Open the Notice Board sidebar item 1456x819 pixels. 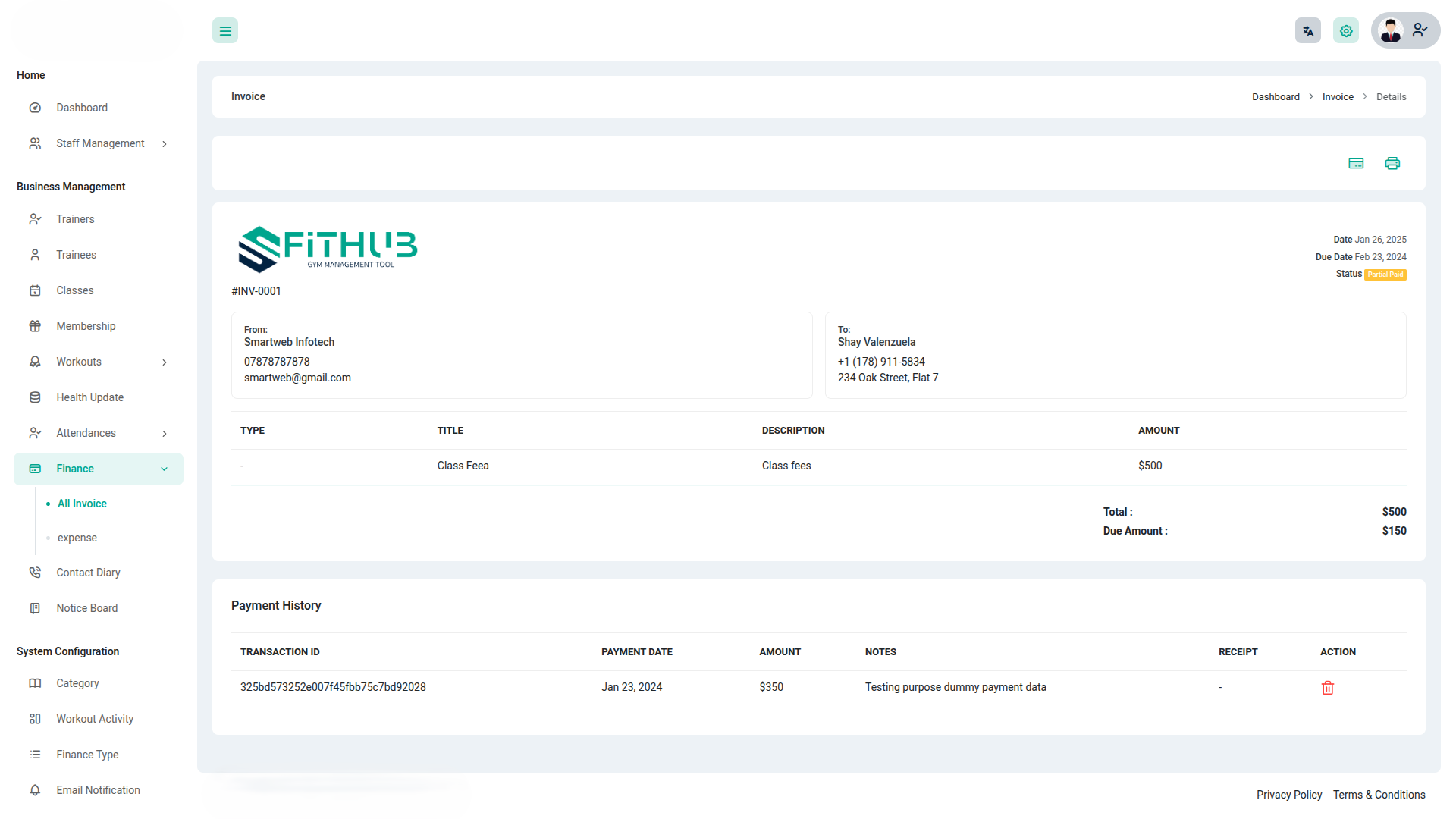point(86,608)
